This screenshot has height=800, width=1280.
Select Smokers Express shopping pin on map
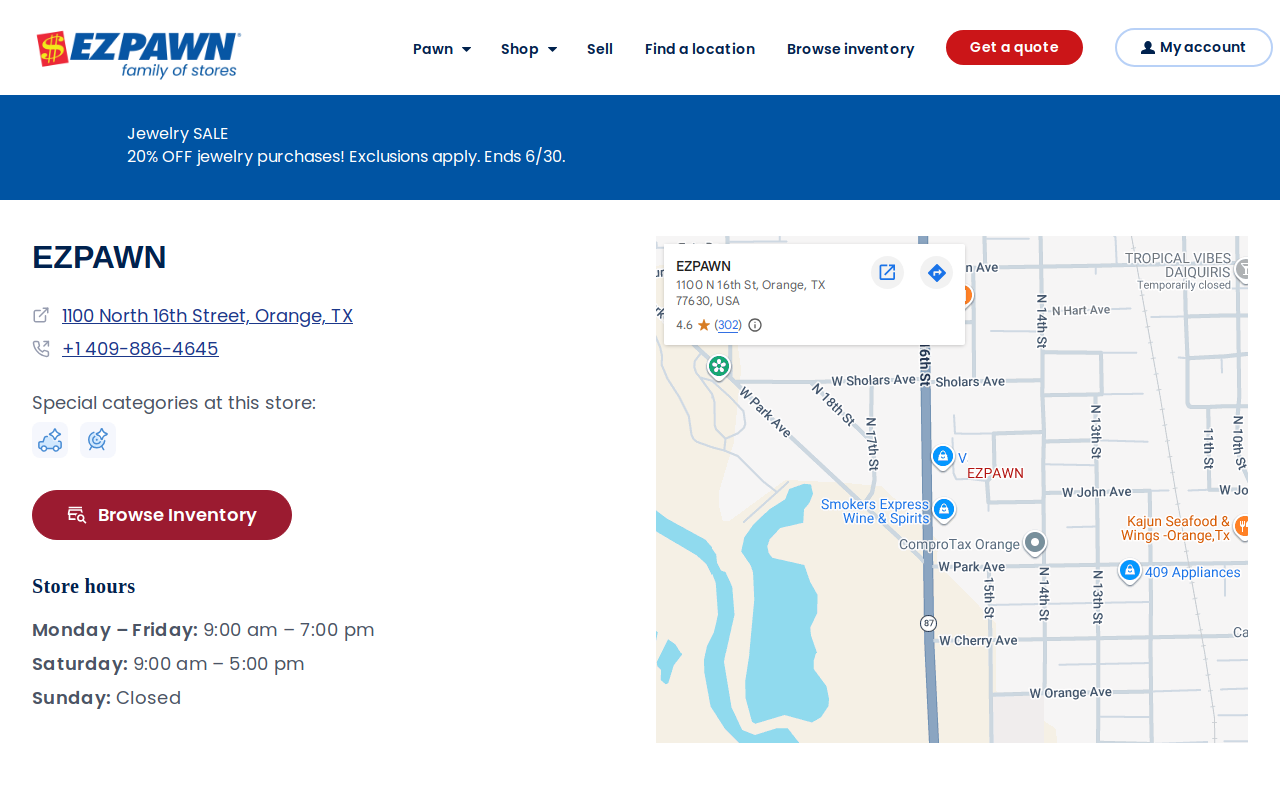(944, 510)
